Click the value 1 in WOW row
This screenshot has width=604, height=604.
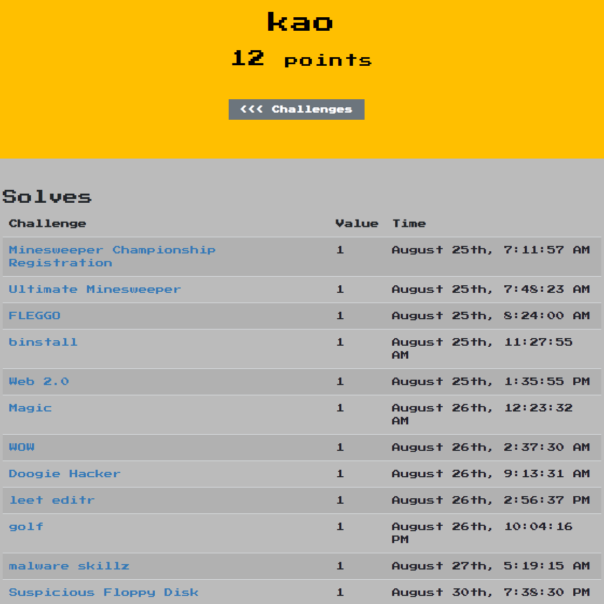[340, 447]
